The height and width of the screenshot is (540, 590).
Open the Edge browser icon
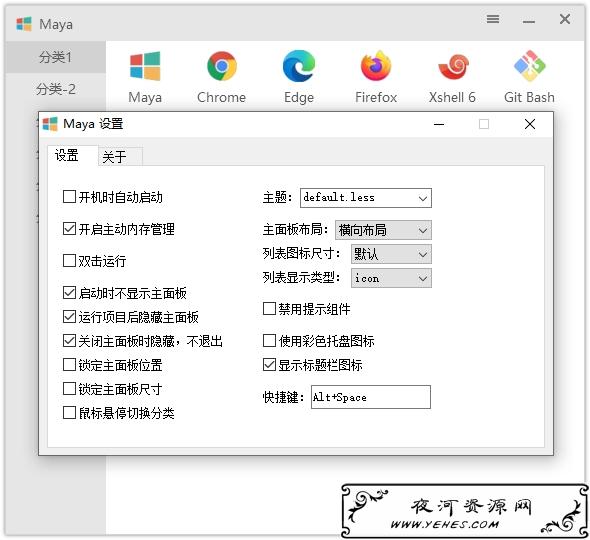(299, 66)
